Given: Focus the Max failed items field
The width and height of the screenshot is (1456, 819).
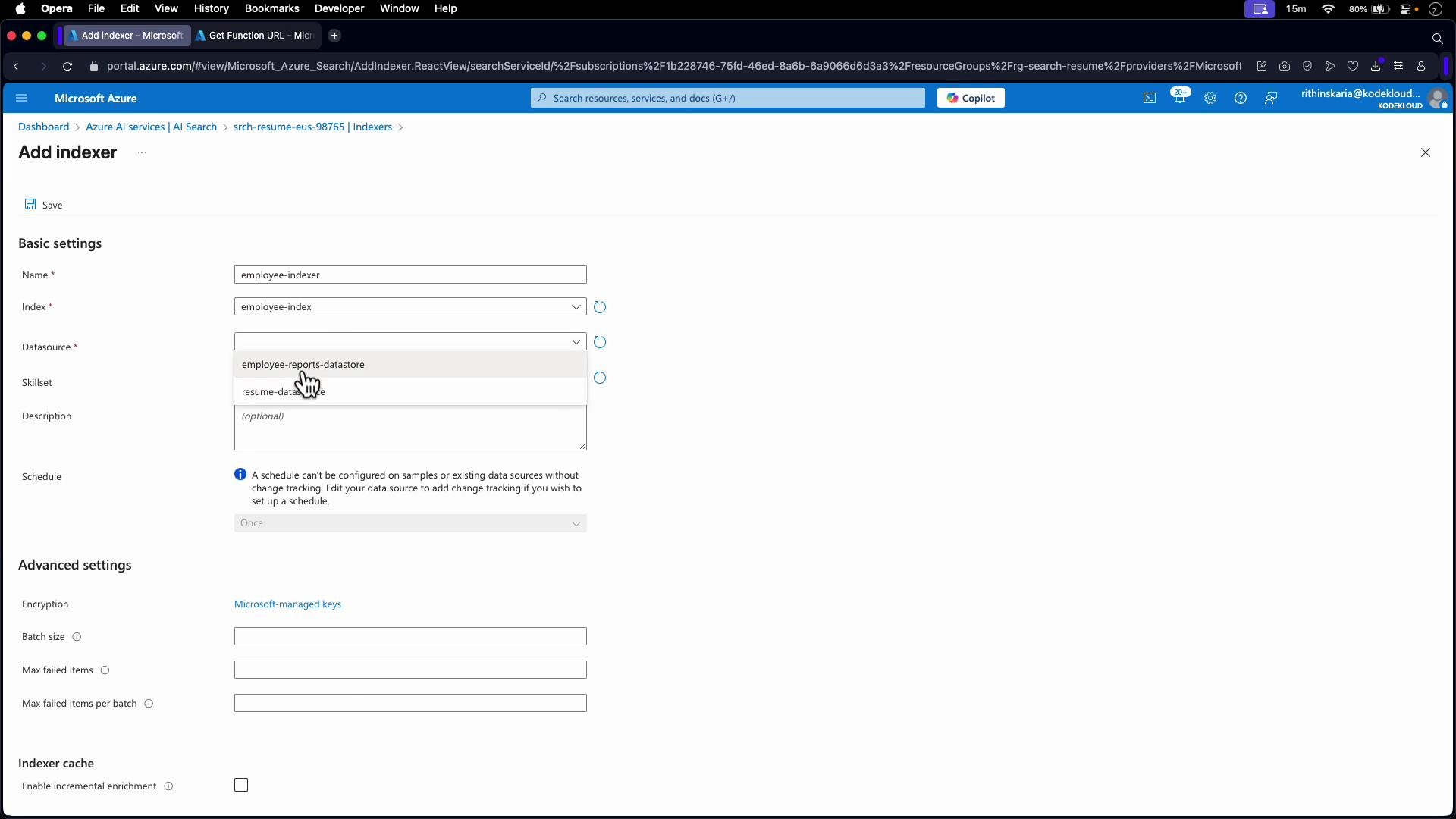Looking at the screenshot, I should pos(410,670).
